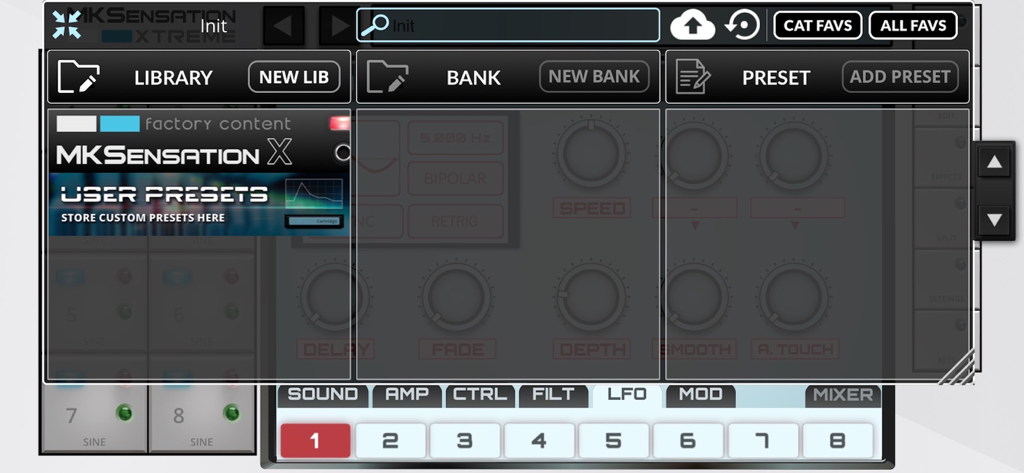Click the Init preset name in the top bar

(214, 26)
